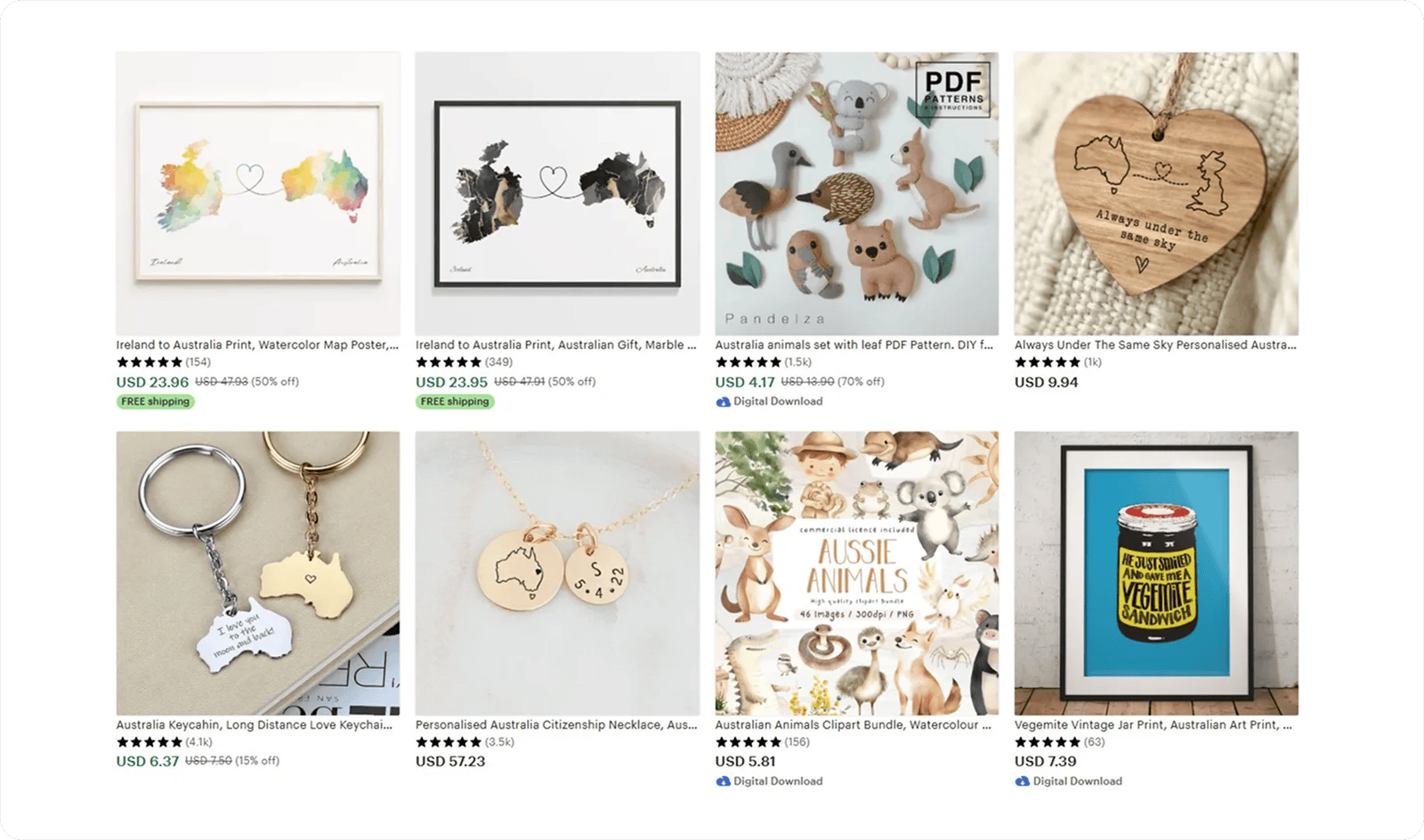Click FREE shipping badge under watercolor print

point(156,402)
